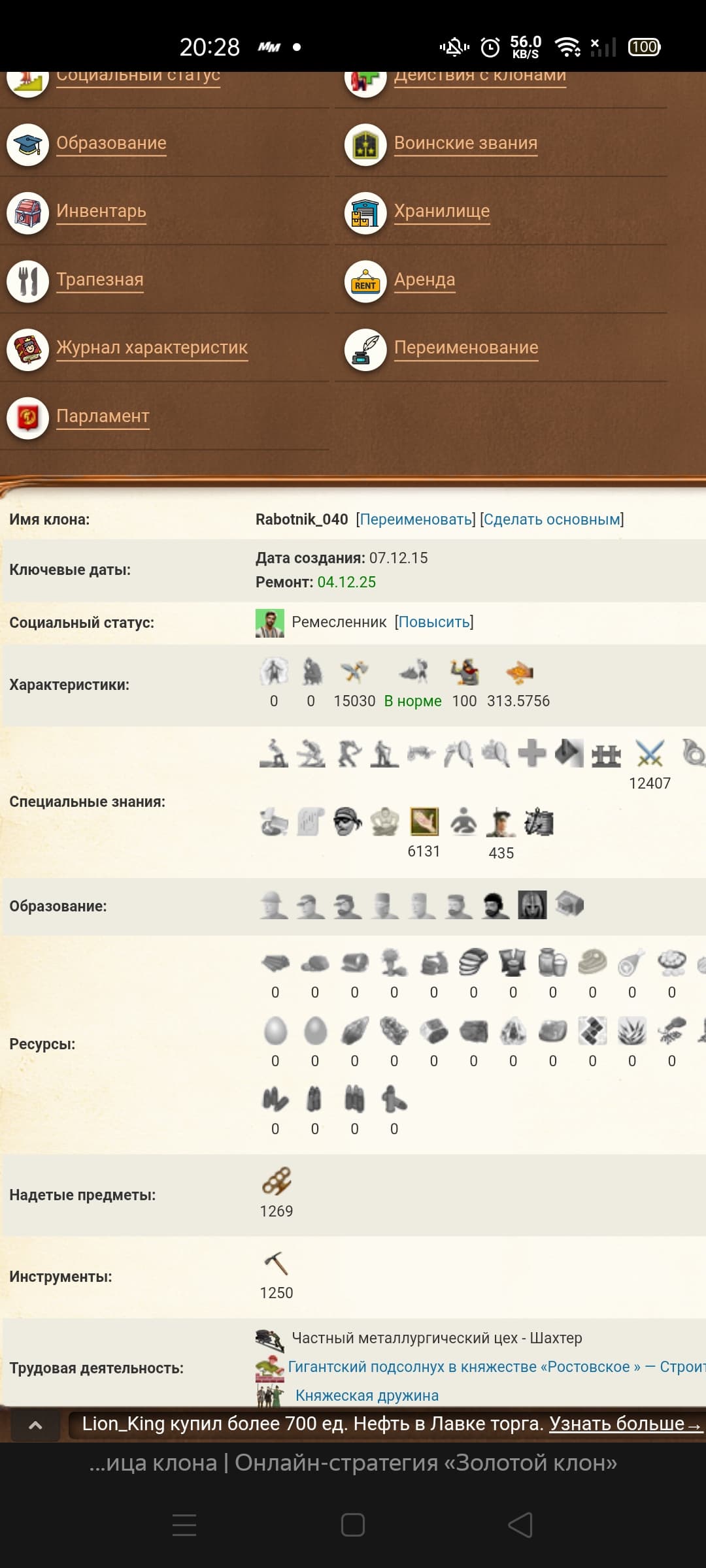Open the Журнал характеристик menu entry
The image size is (706, 1568).
[x=152, y=348]
